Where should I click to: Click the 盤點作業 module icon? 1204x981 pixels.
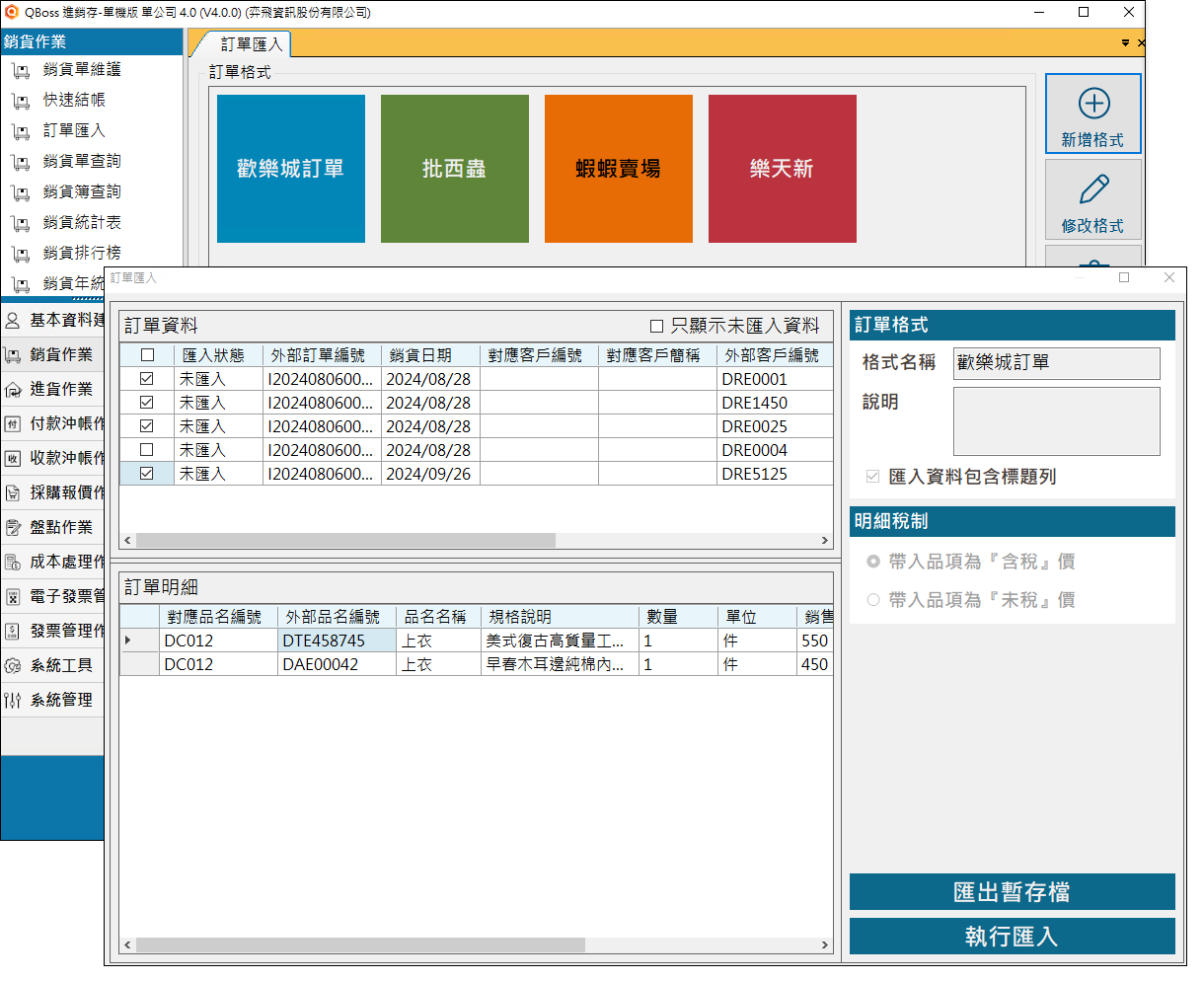(x=13, y=528)
